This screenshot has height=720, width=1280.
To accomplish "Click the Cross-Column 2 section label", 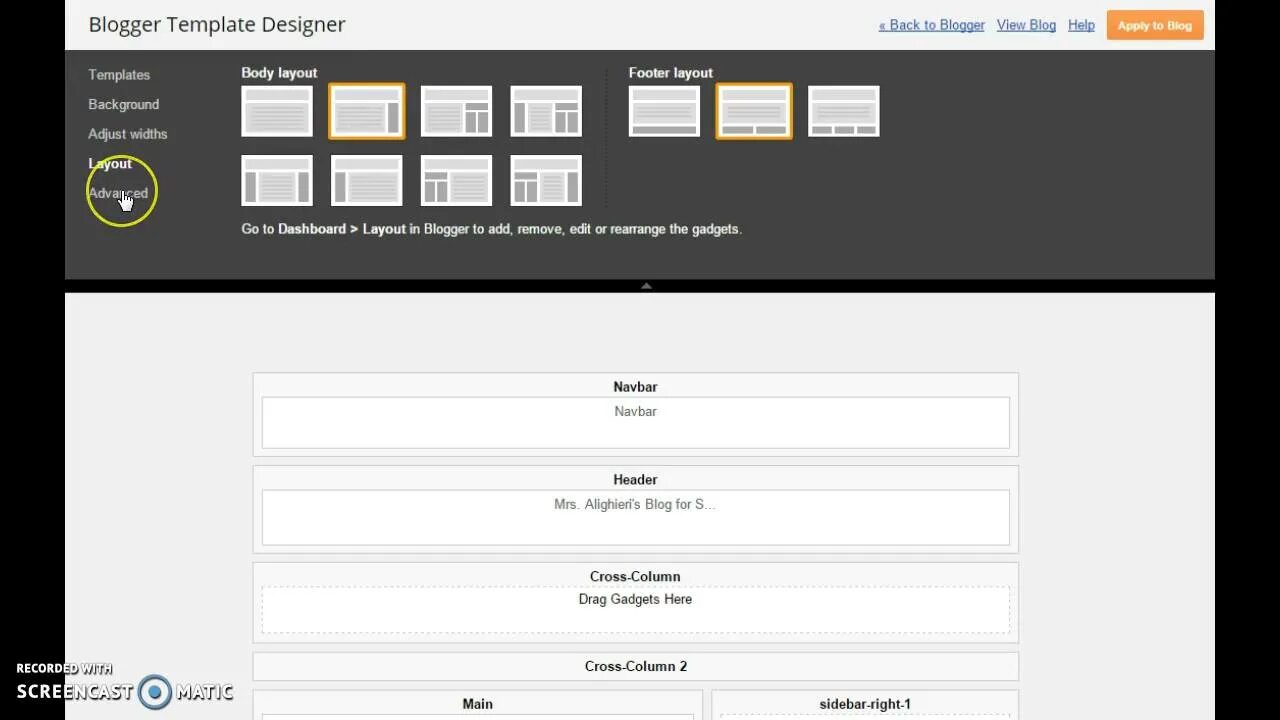I will (635, 666).
